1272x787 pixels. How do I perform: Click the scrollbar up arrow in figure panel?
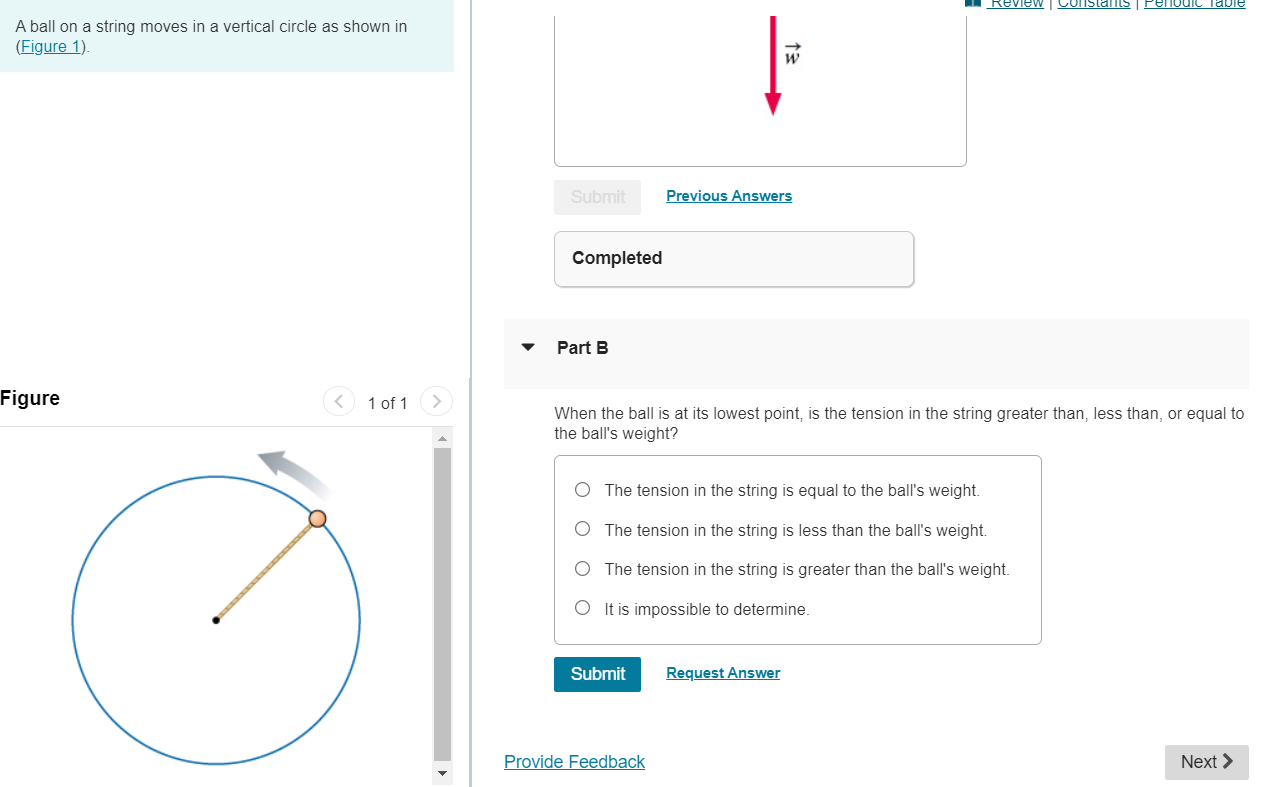pyautogui.click(x=441, y=437)
